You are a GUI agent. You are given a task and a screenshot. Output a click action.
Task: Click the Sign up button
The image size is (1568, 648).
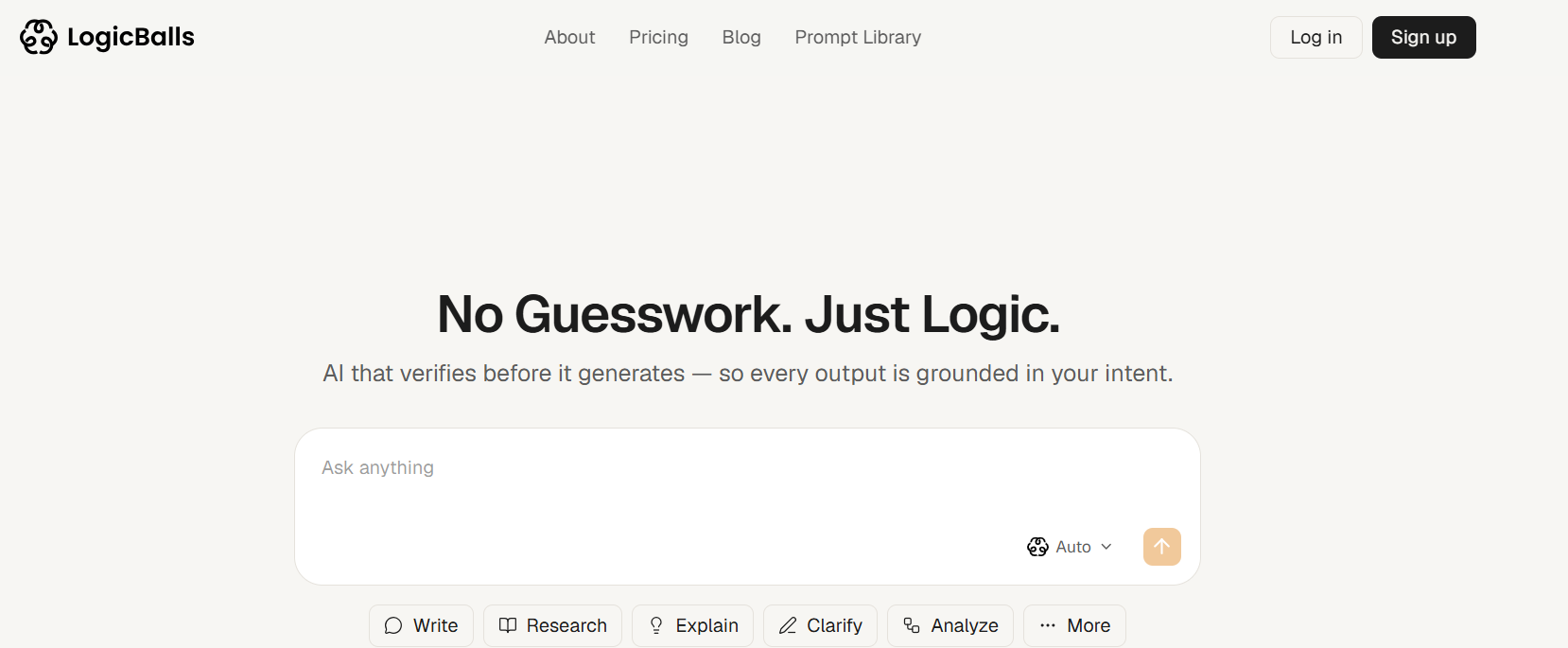1423,37
